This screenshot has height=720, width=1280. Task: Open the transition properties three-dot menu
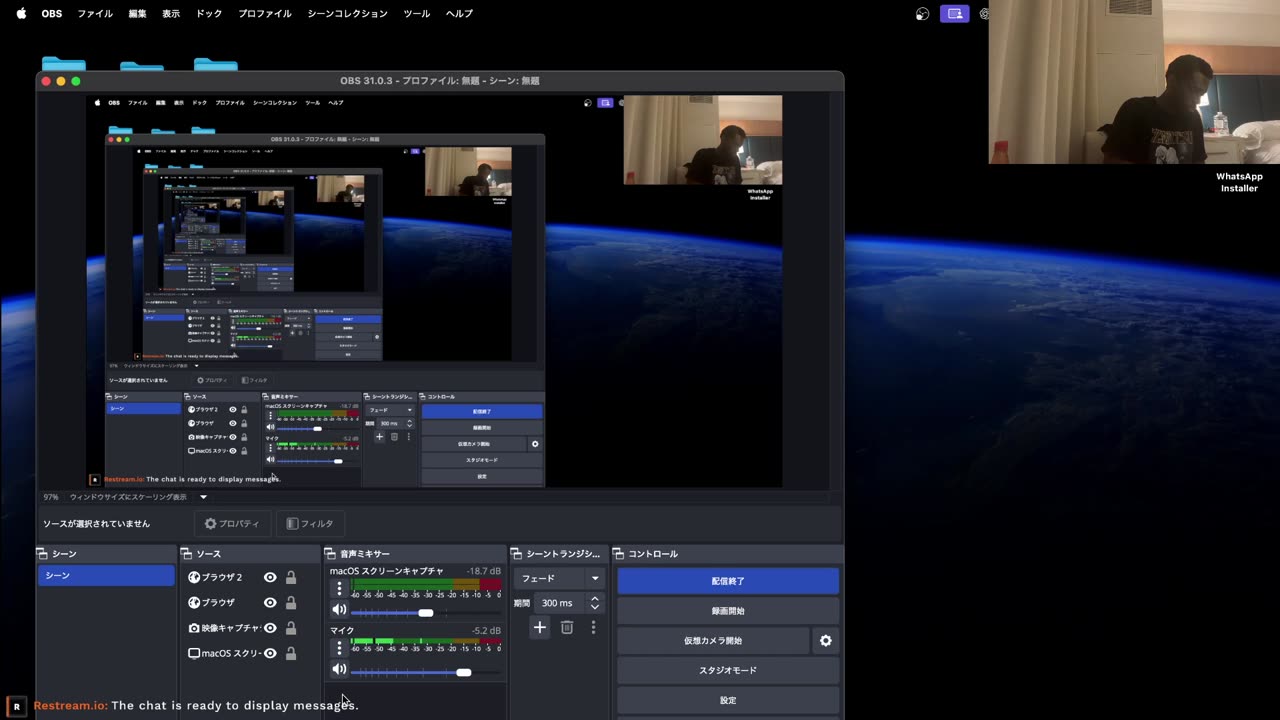tap(593, 627)
